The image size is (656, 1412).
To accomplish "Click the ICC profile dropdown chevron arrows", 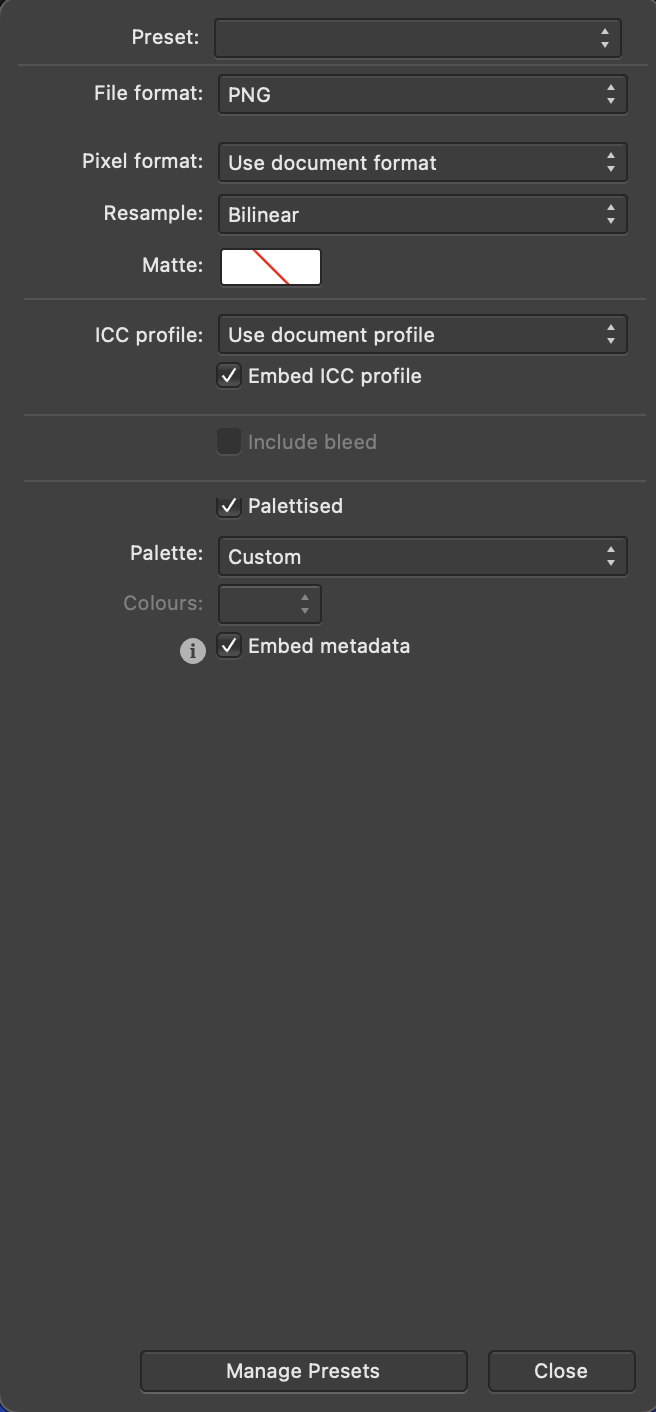I will coord(610,335).
